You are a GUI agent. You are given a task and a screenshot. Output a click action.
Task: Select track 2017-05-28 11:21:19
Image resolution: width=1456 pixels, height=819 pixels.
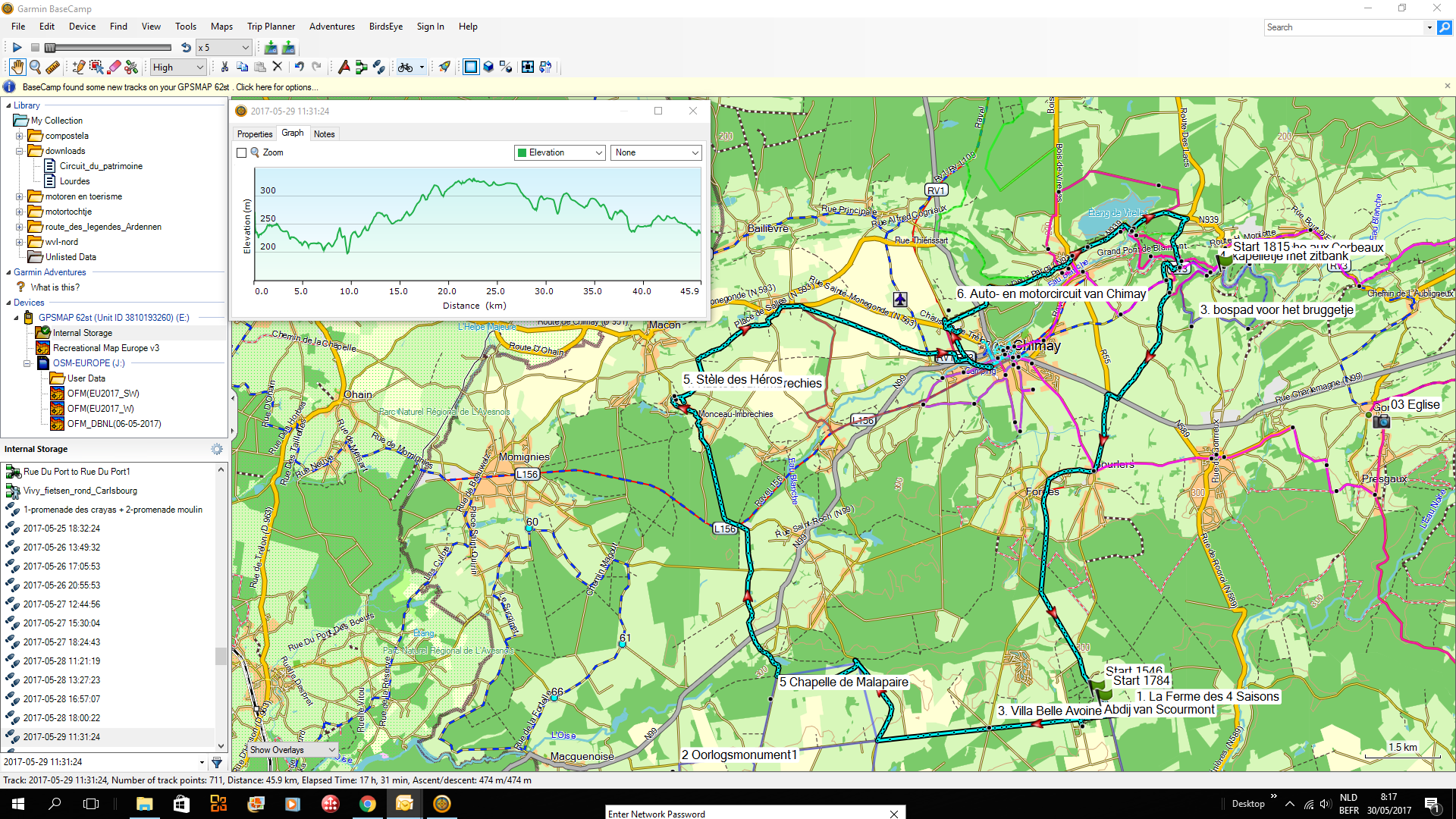(61, 661)
